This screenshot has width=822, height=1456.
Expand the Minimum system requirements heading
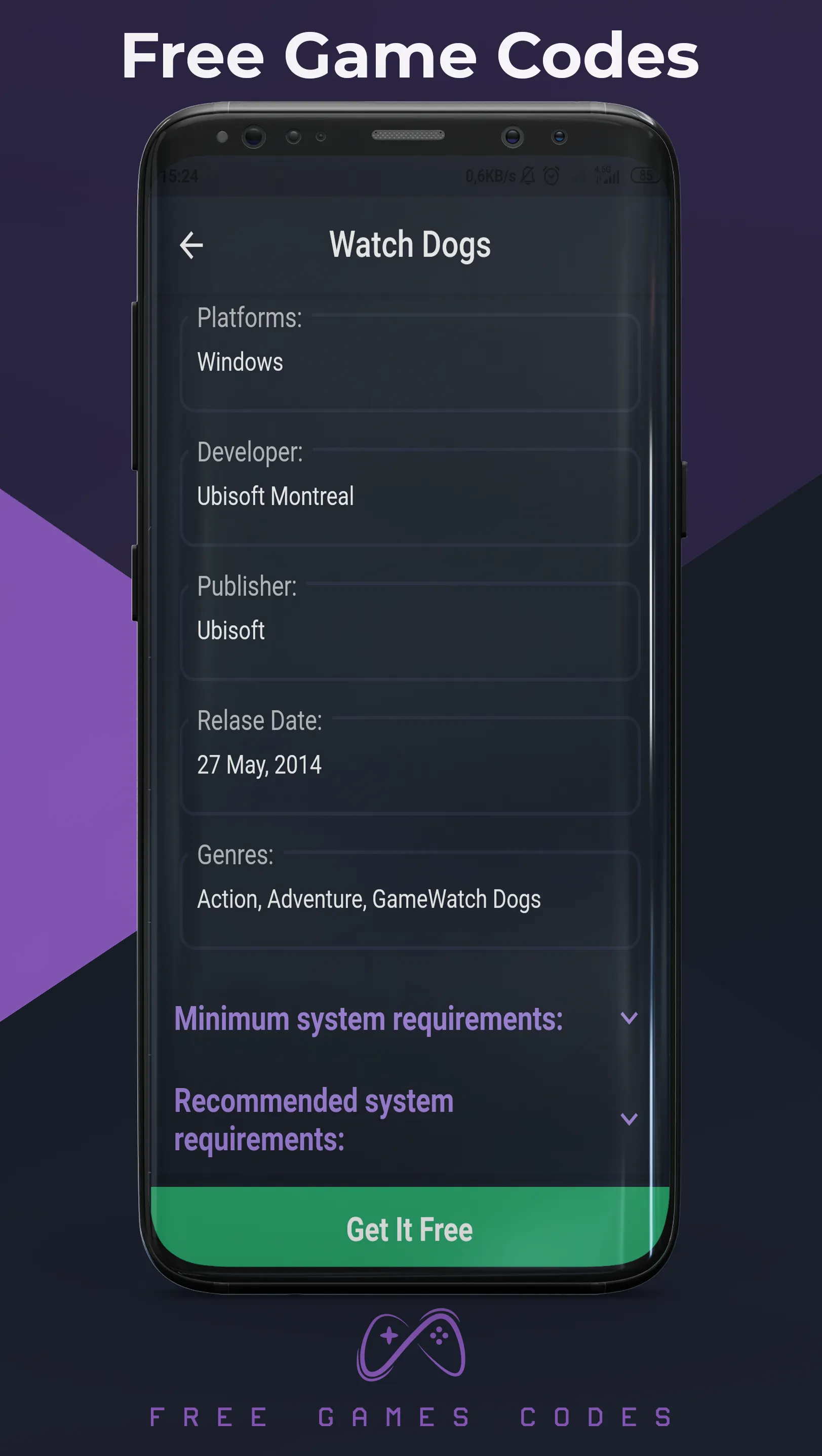[x=368, y=1019]
